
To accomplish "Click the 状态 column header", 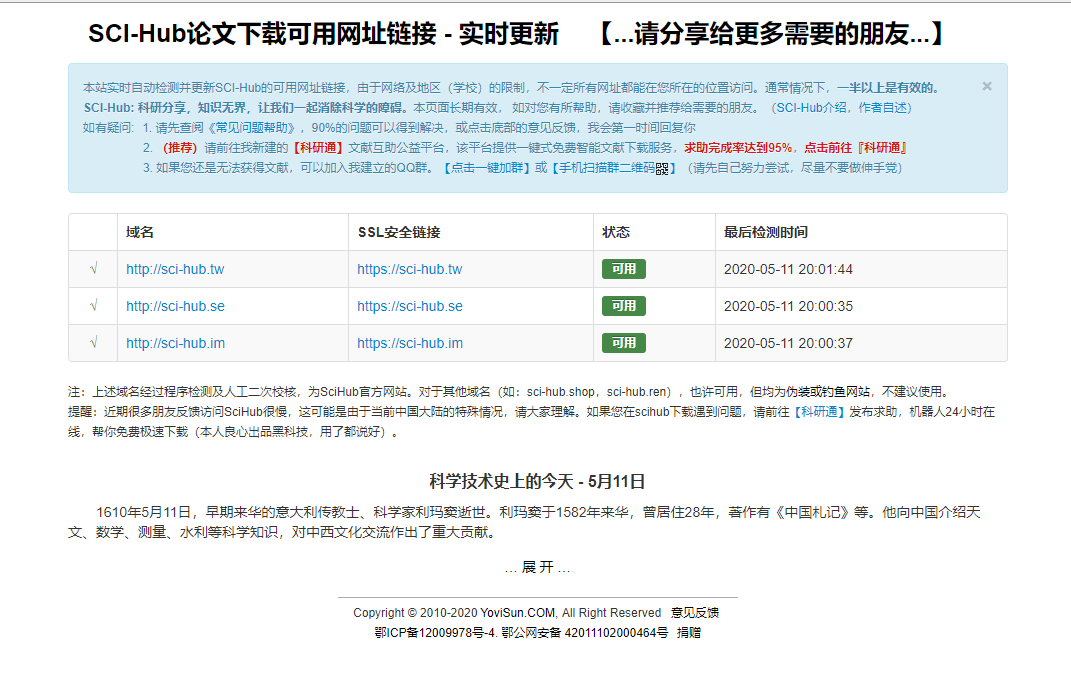I will click(615, 232).
